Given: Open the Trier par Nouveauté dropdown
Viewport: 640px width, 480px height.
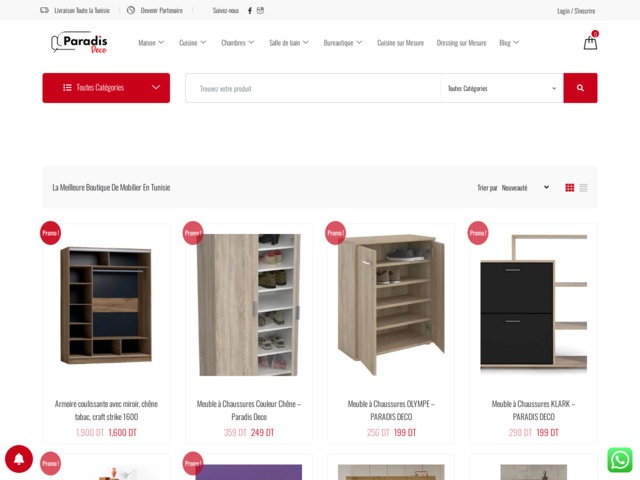Looking at the screenshot, I should click(525, 188).
